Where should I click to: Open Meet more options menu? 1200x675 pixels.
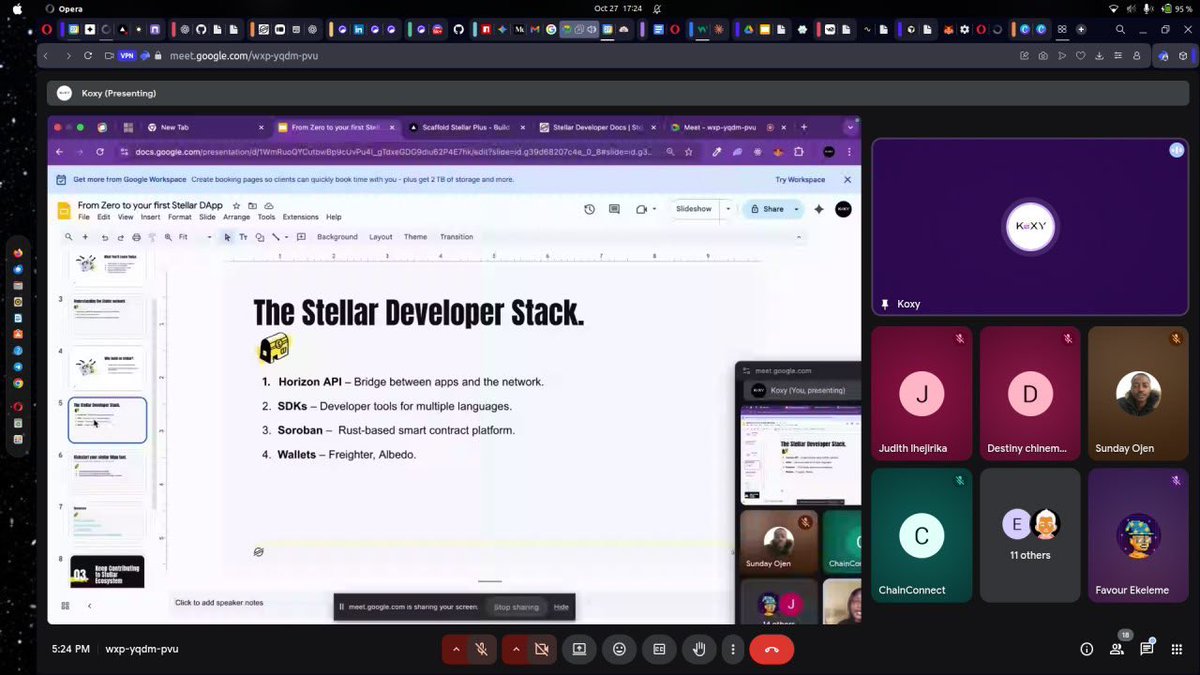[x=733, y=649]
